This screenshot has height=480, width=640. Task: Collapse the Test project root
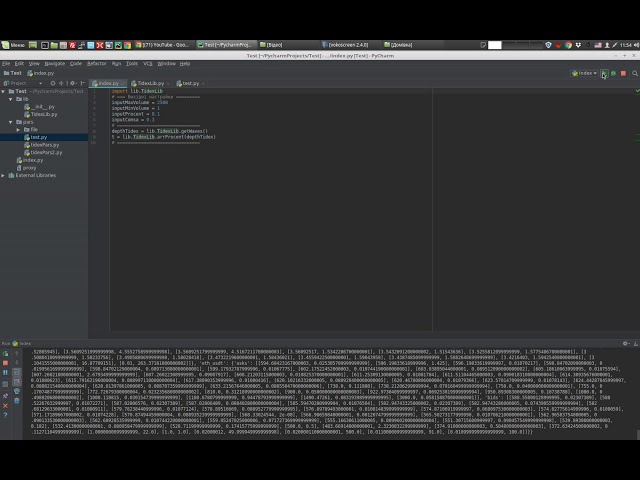coord(3,91)
